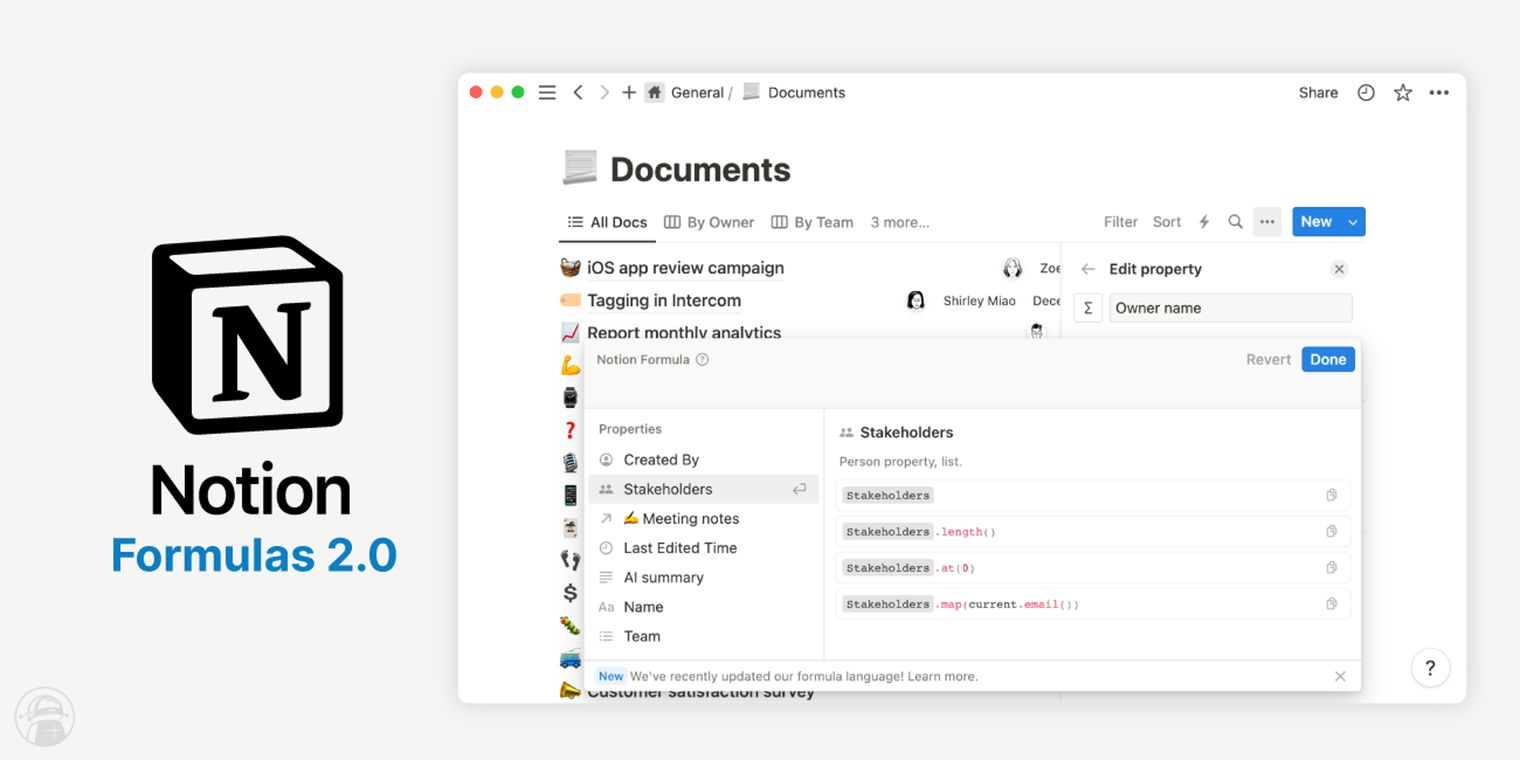Open the help question mark button
Screen dimensions: 1520x760
point(1430,669)
